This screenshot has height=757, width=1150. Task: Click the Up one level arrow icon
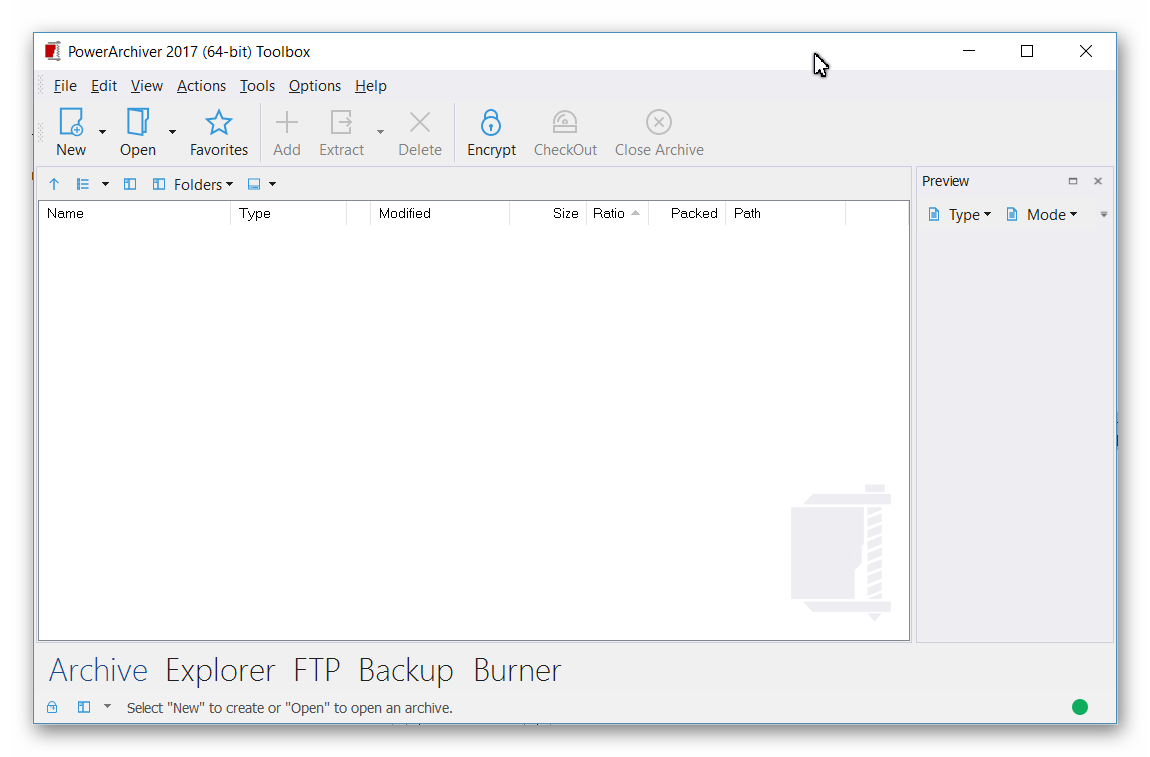point(54,184)
